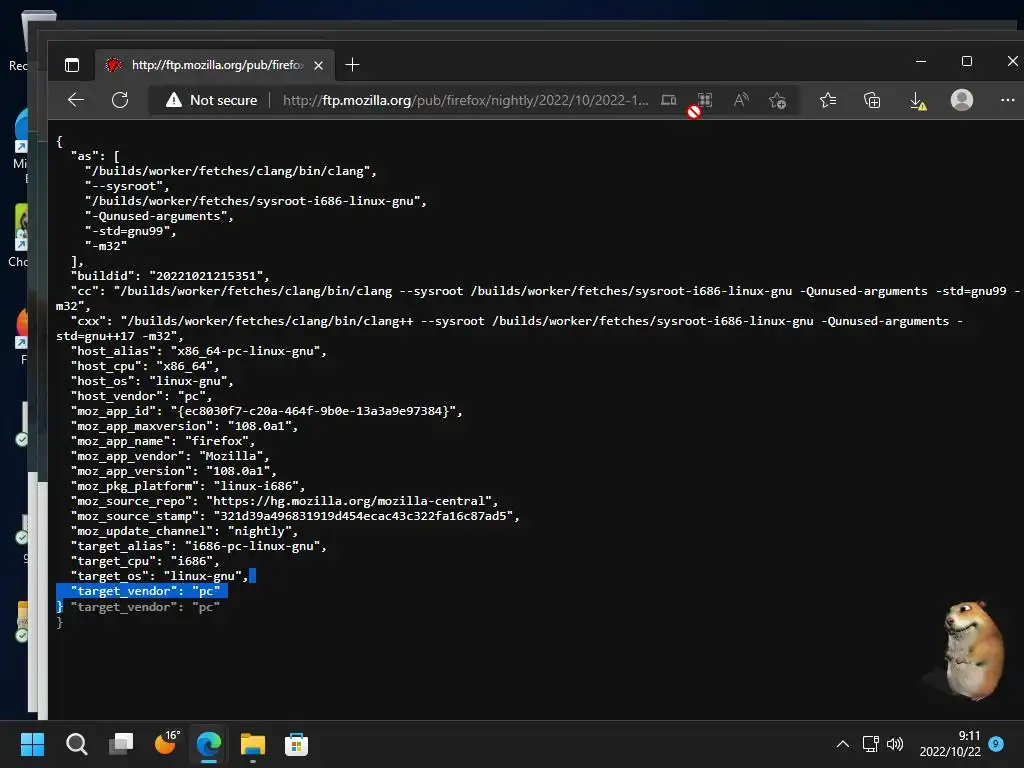Refresh the current page
The height and width of the screenshot is (768, 1024).
coord(120,100)
